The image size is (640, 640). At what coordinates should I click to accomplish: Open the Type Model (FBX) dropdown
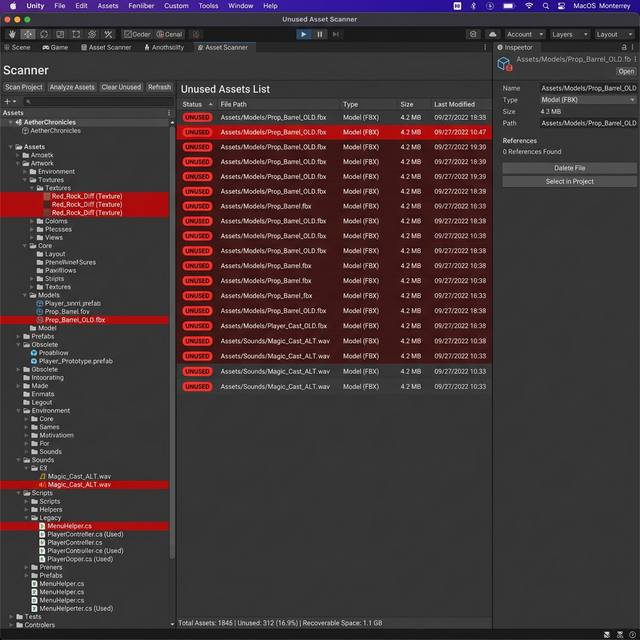588,100
